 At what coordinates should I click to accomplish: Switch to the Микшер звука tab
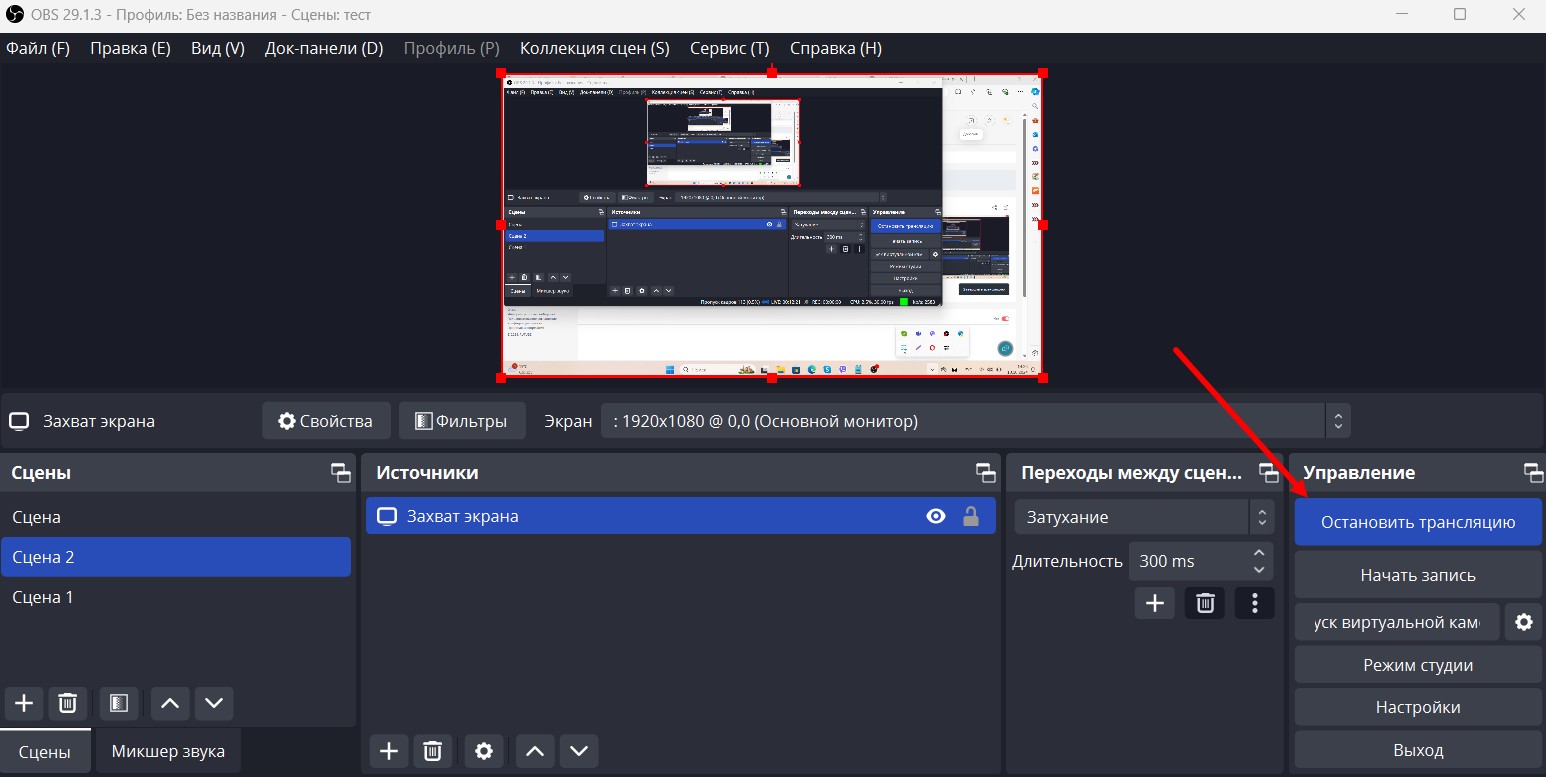point(168,751)
